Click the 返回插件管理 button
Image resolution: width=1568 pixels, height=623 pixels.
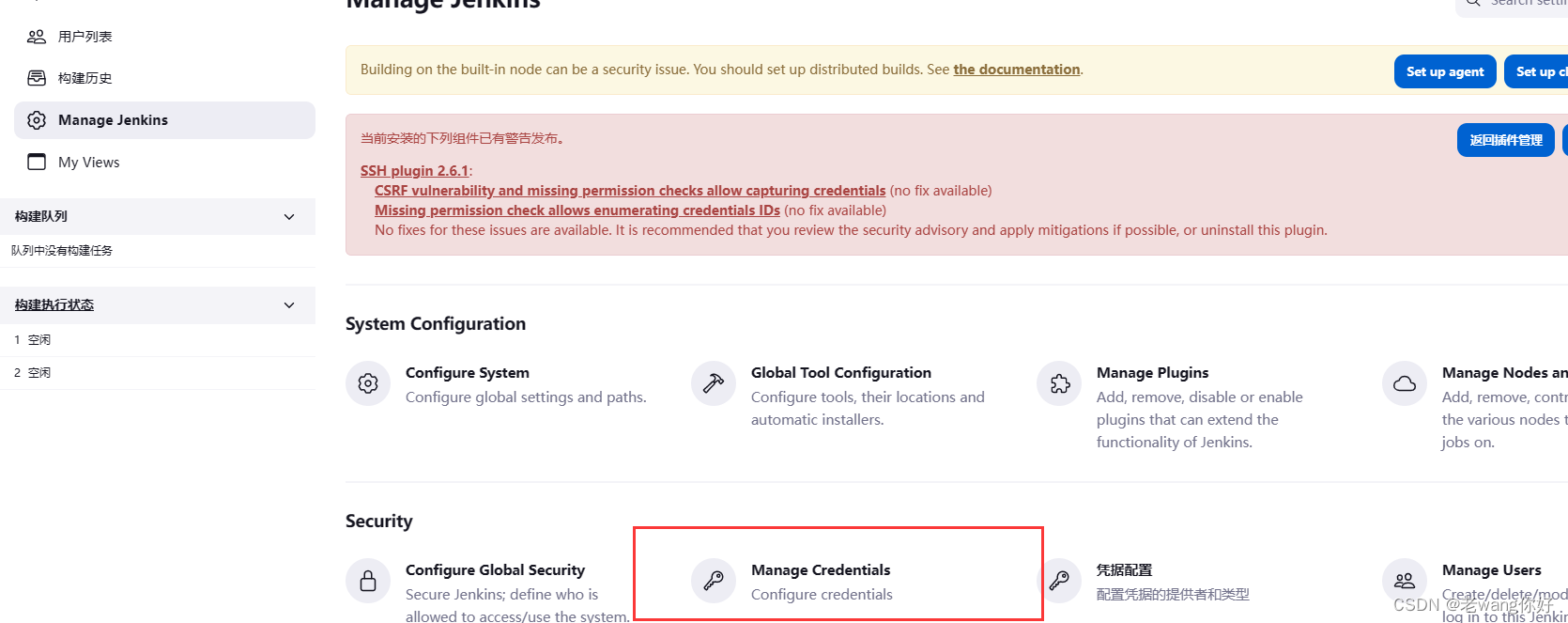(1506, 140)
